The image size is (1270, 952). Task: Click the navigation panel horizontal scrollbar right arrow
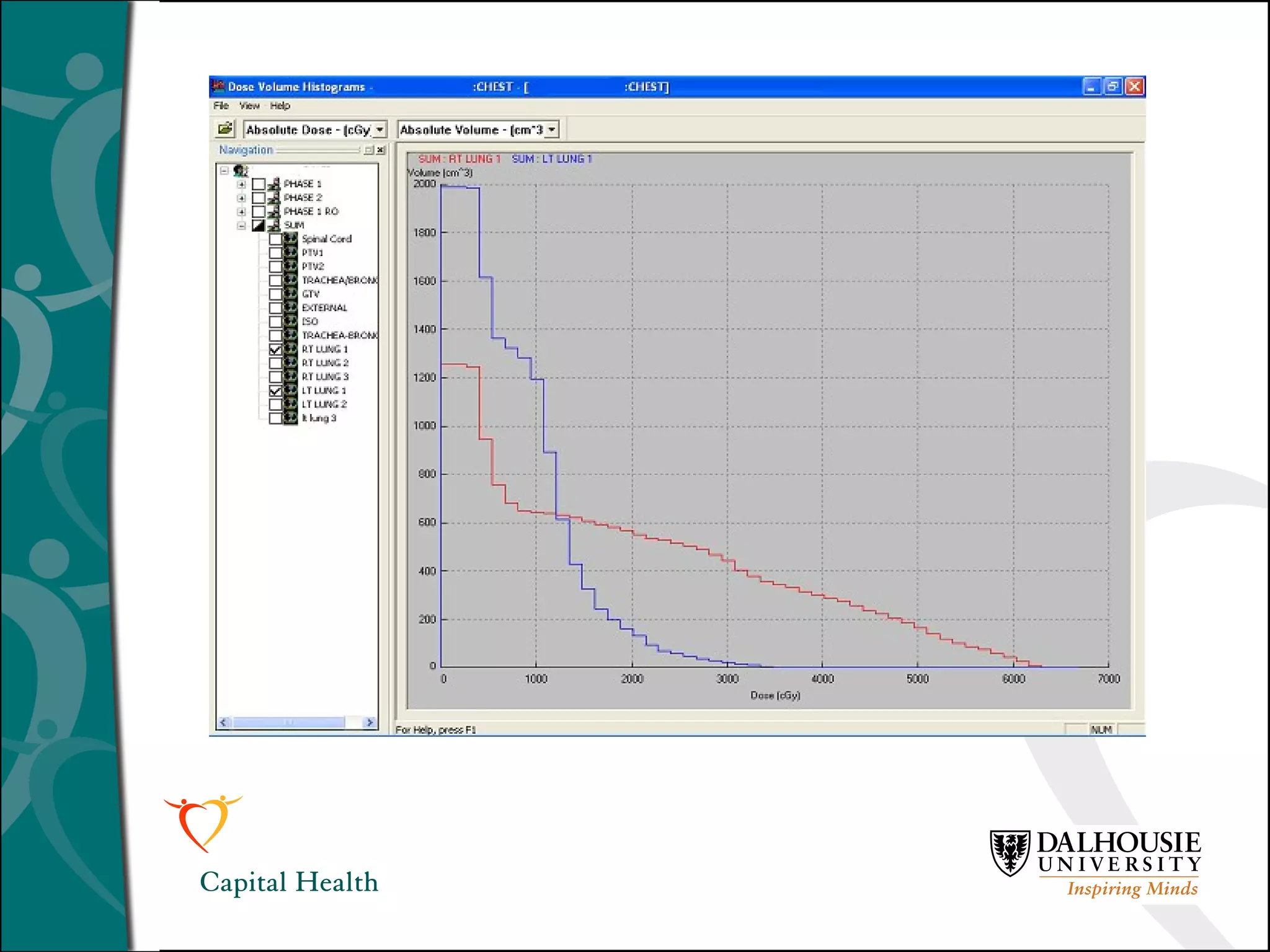pos(370,723)
